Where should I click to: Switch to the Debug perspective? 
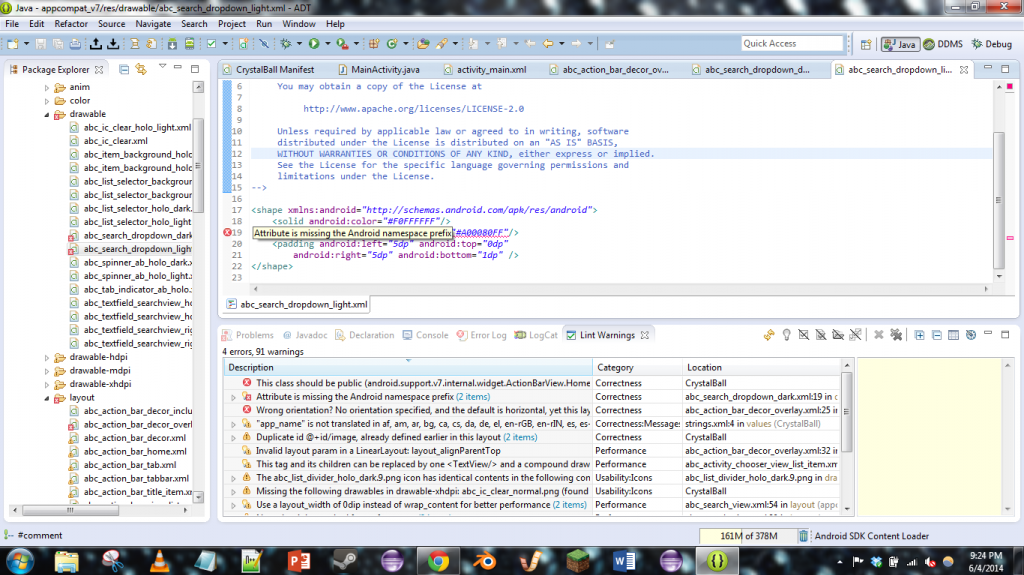pos(992,44)
